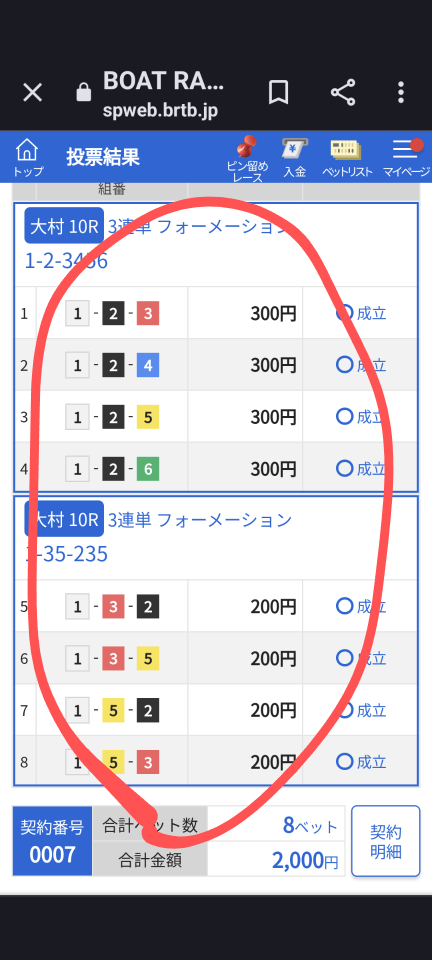
Task: Open the 入金 deposit icon
Action: (294, 158)
